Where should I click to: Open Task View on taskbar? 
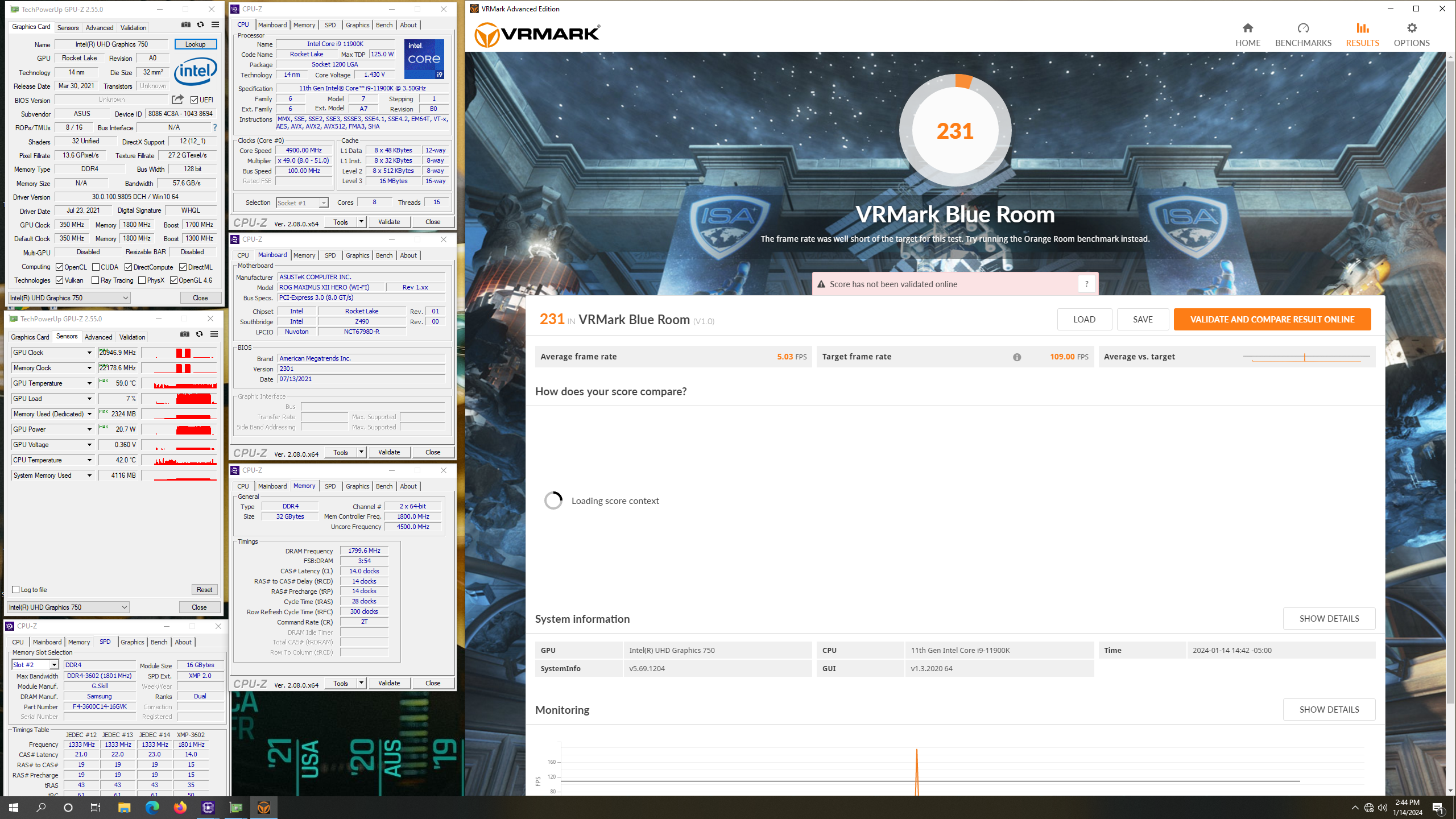coord(96,807)
